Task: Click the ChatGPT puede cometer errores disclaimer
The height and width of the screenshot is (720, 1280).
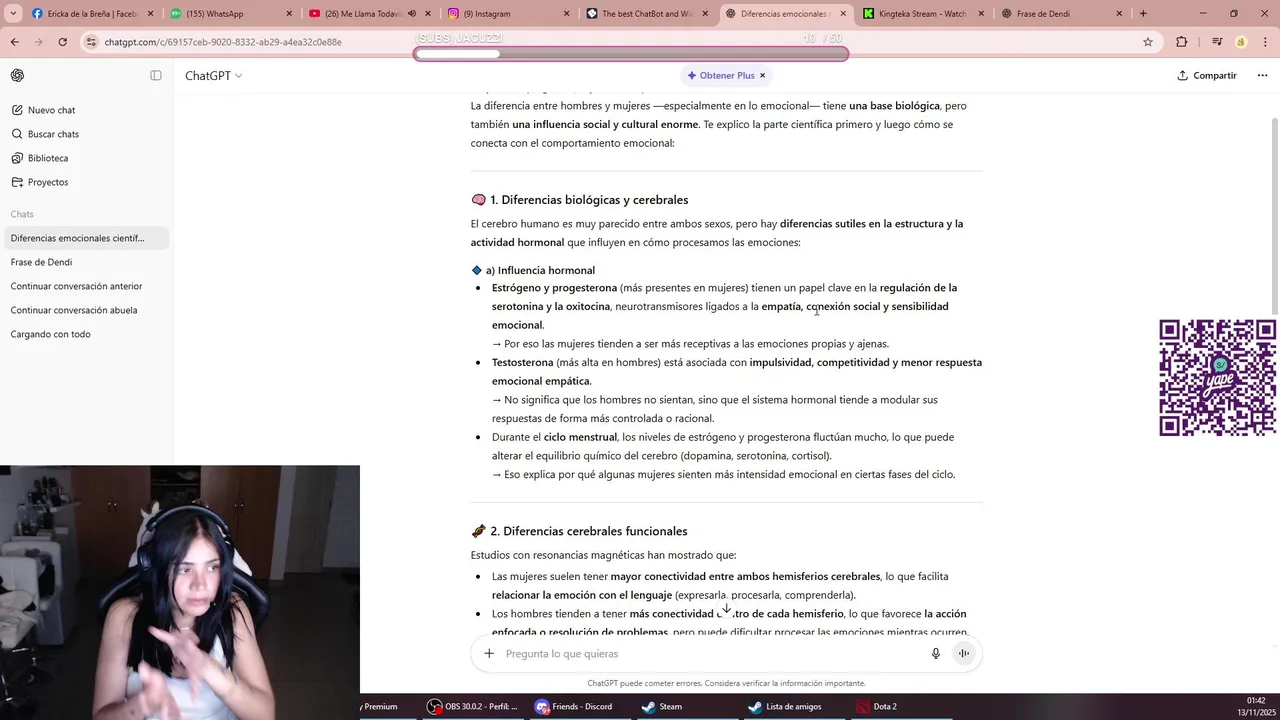Action: [726, 684]
